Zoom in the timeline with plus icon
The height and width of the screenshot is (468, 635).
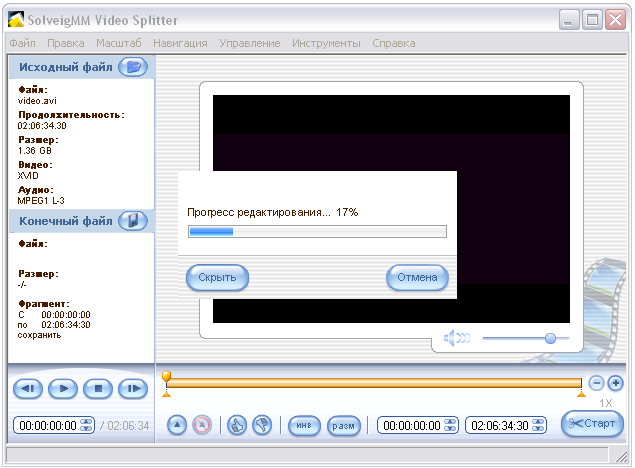[x=615, y=383]
